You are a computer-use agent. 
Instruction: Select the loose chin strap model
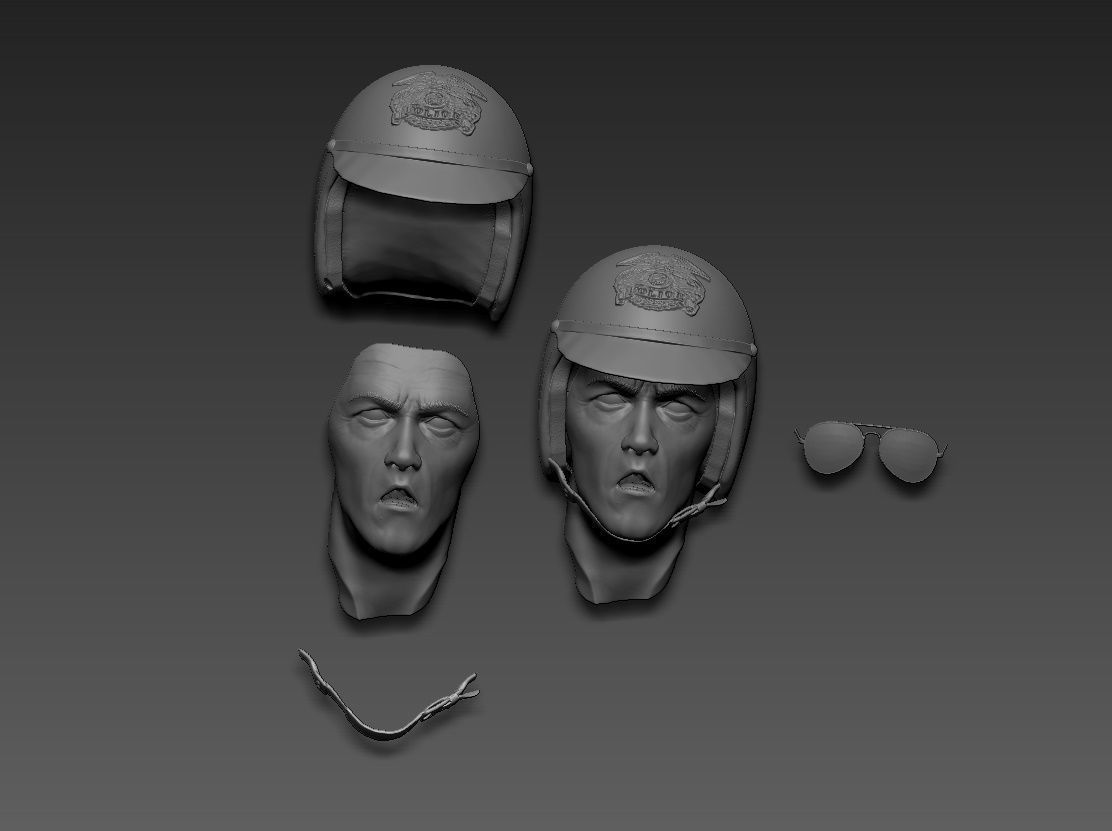click(387, 696)
